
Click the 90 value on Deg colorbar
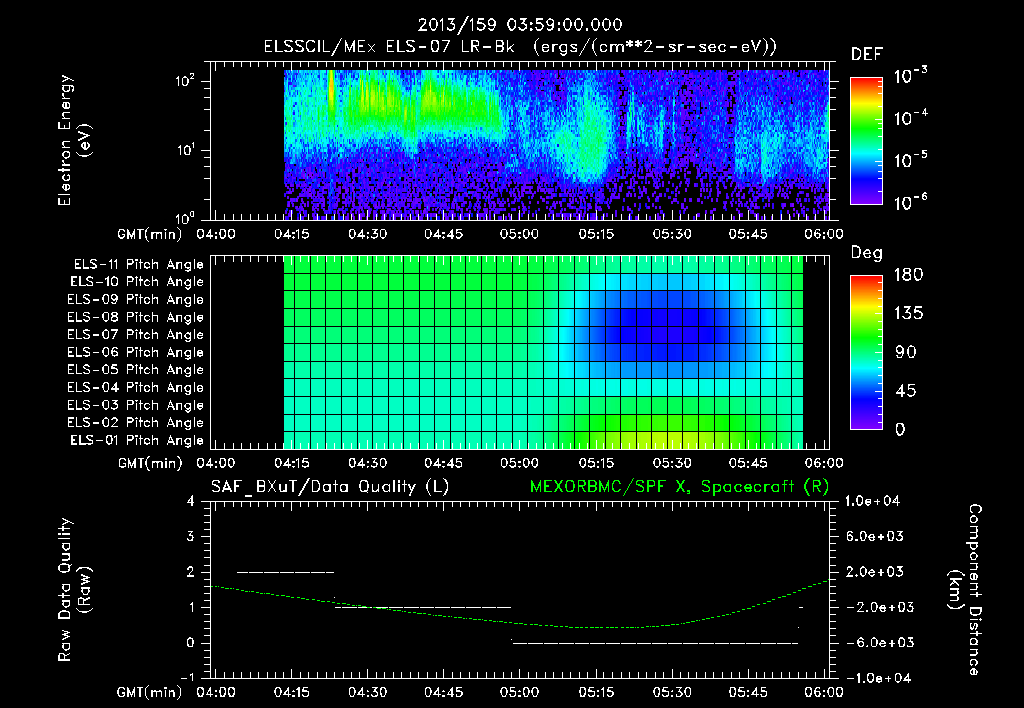point(904,352)
